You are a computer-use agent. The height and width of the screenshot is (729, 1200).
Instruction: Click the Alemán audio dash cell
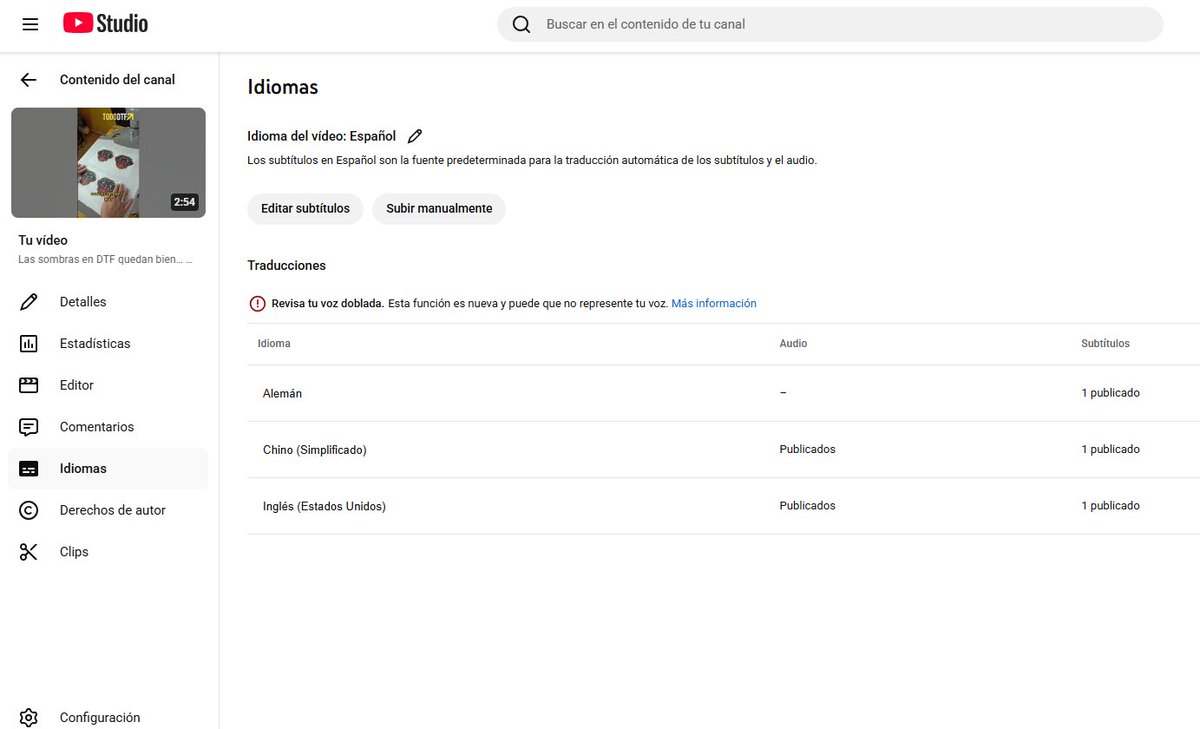(x=783, y=394)
